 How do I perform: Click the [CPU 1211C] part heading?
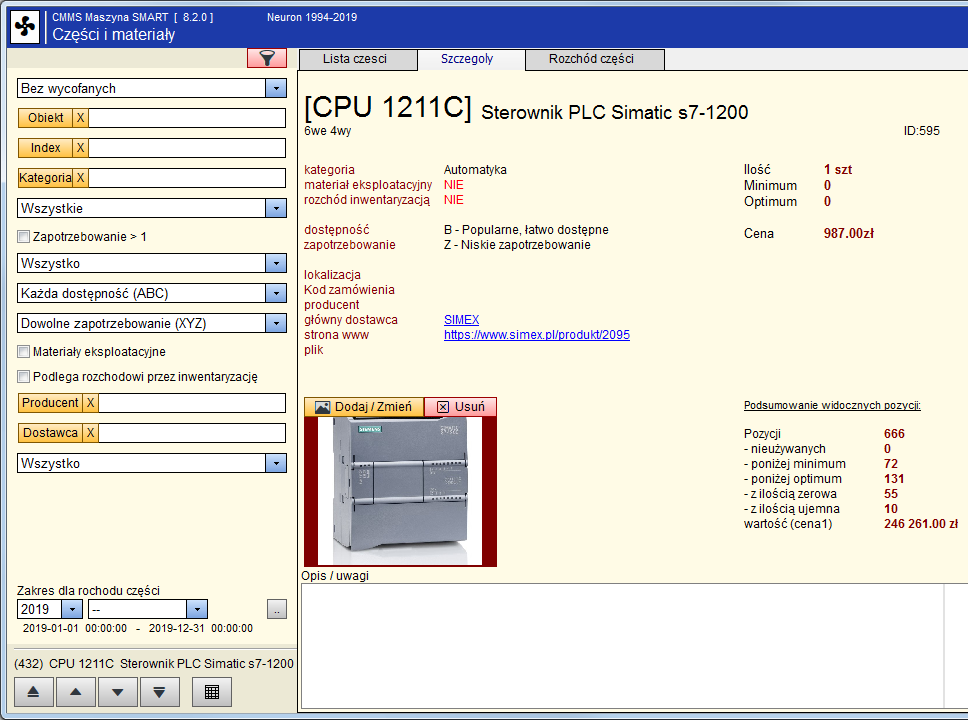coord(388,107)
